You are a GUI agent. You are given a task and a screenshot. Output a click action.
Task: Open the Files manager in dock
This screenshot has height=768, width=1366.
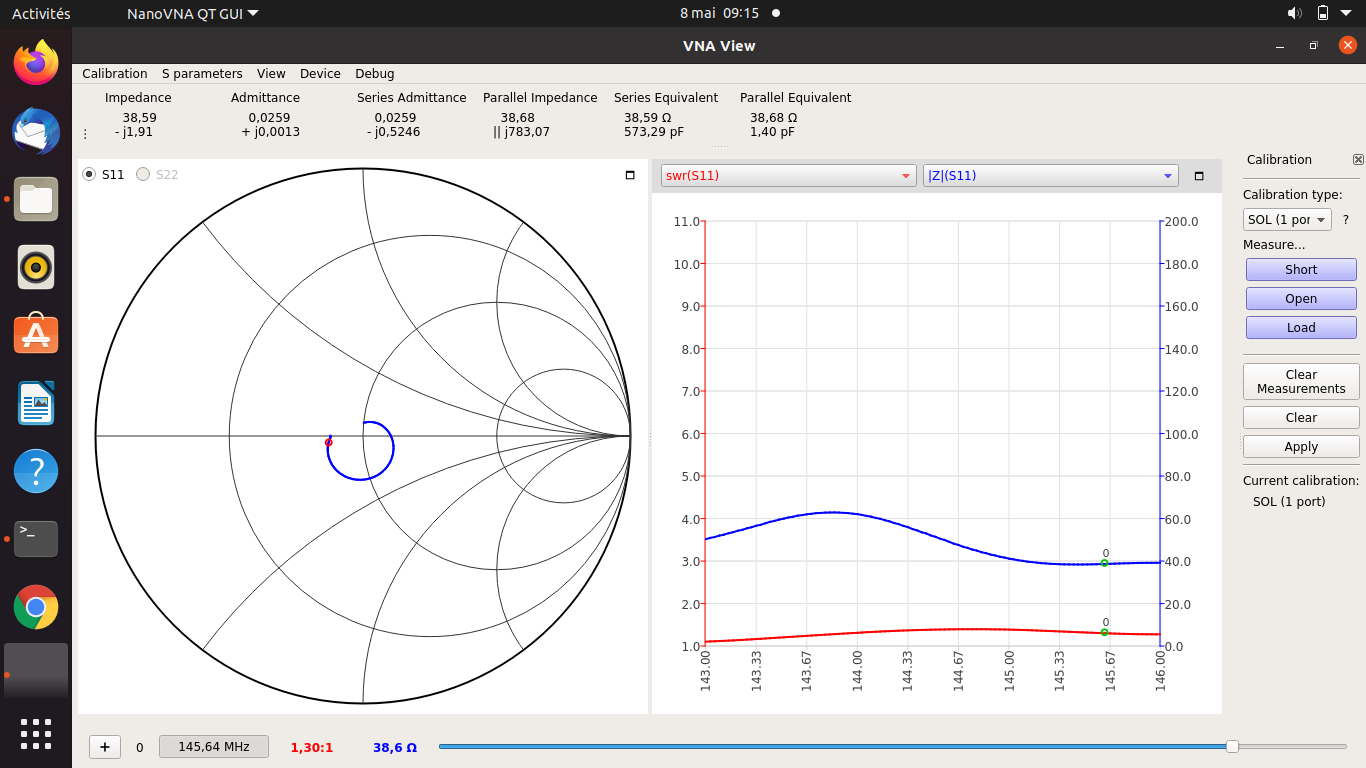36,199
